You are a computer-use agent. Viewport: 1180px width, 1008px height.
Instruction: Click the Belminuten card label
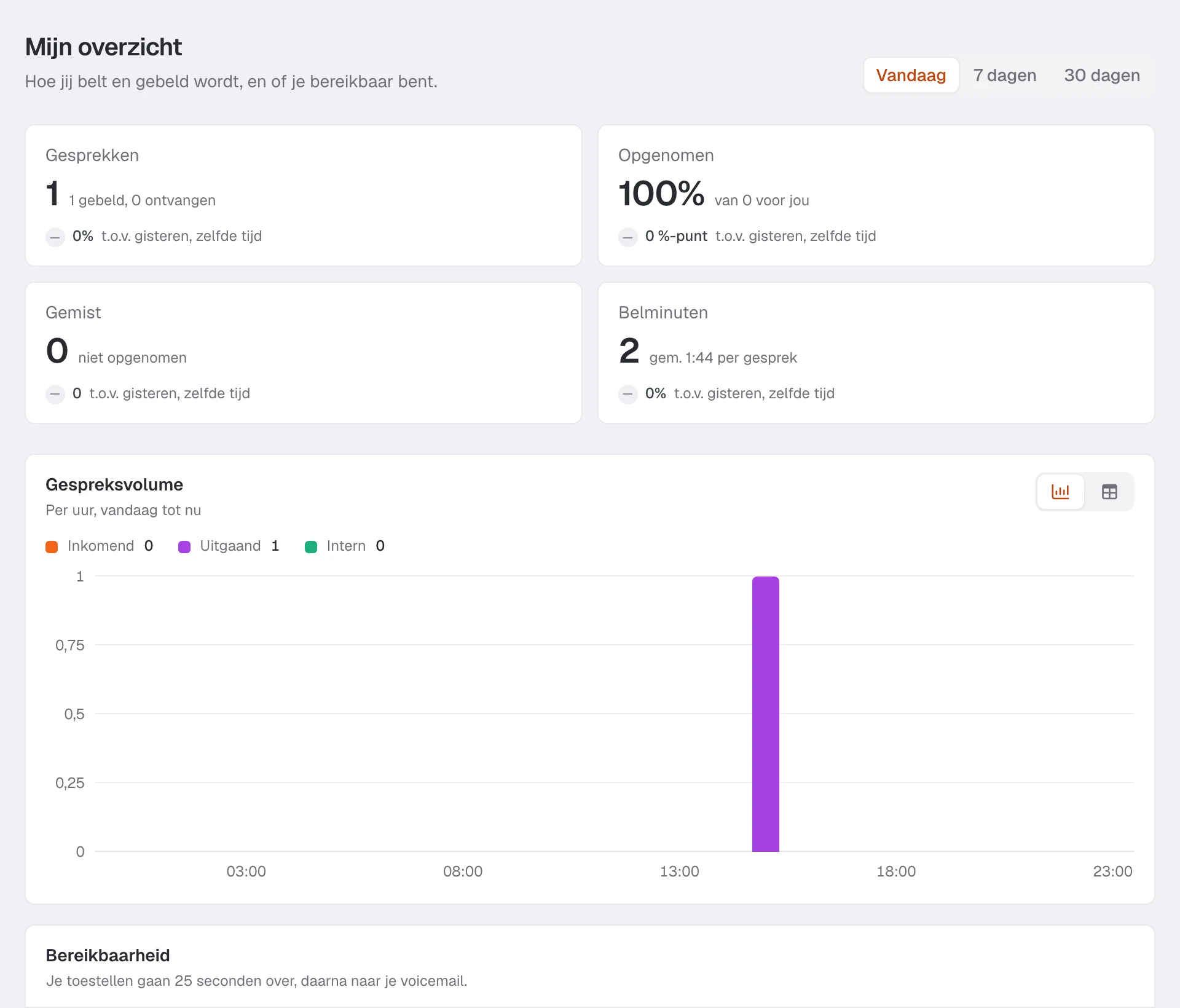pyautogui.click(x=663, y=312)
